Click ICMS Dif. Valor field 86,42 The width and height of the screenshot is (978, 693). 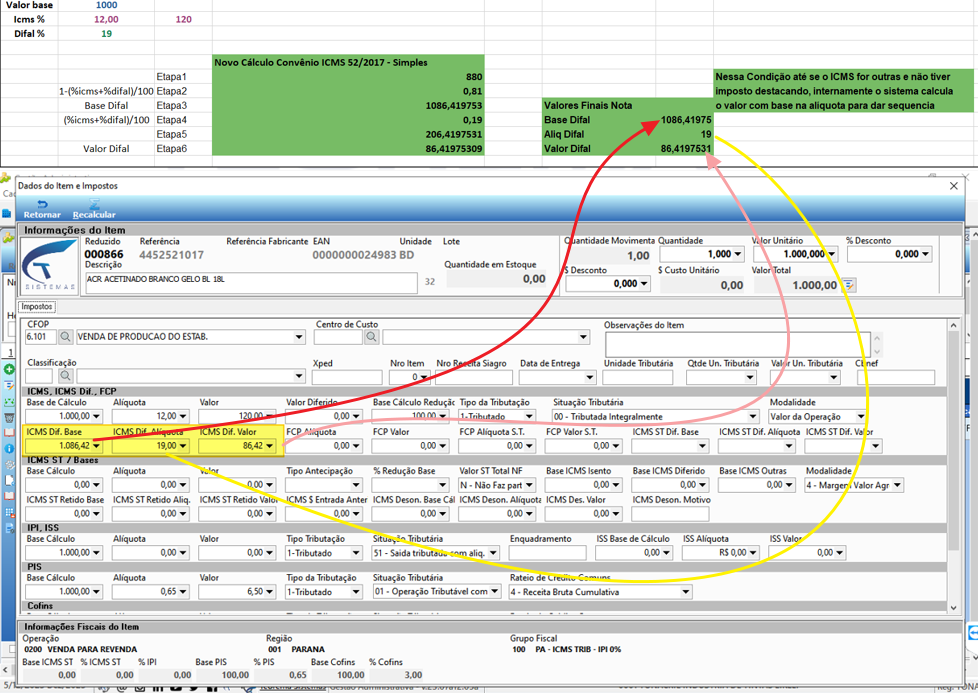237,445
